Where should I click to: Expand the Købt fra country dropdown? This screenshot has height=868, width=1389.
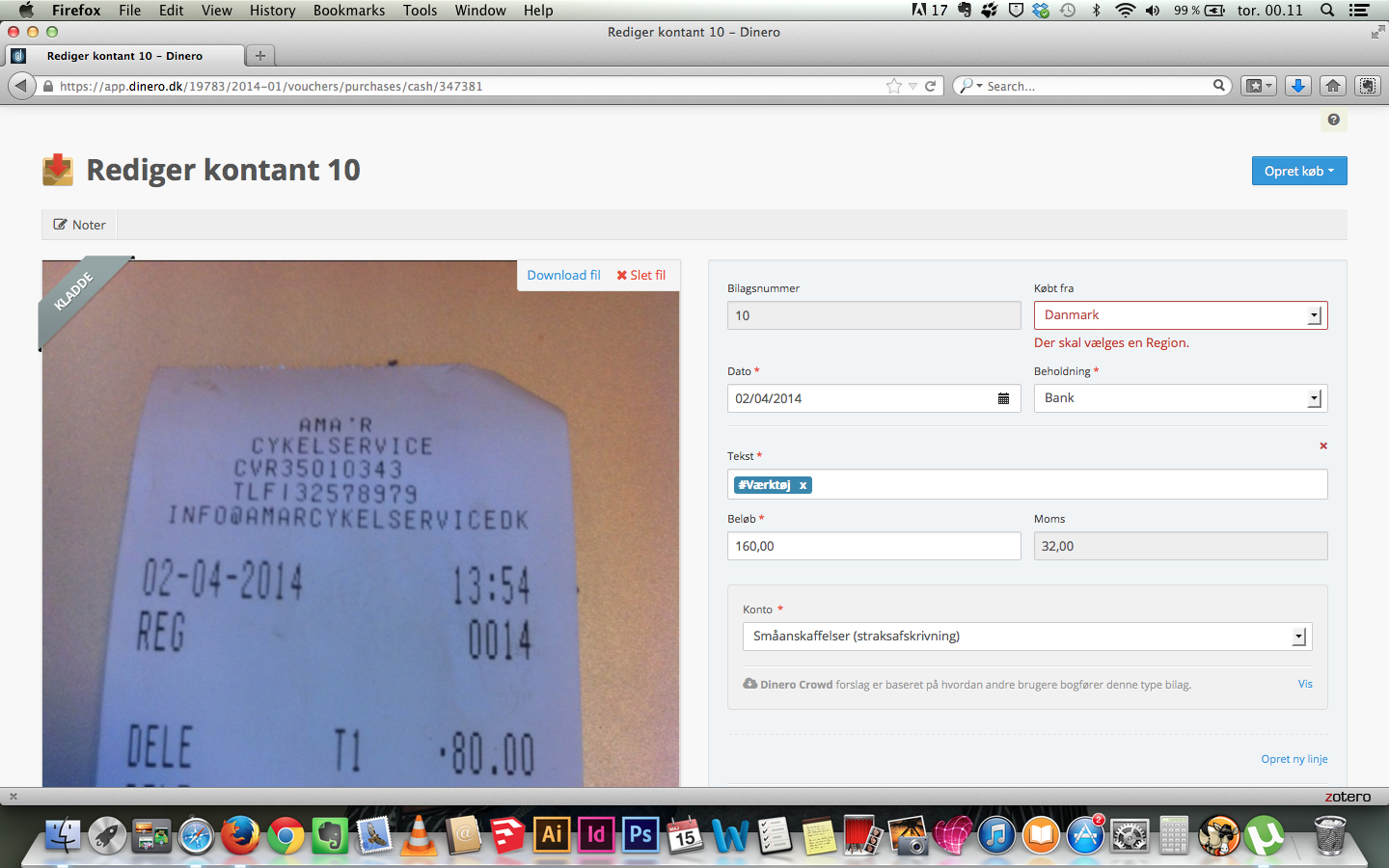click(x=1313, y=315)
